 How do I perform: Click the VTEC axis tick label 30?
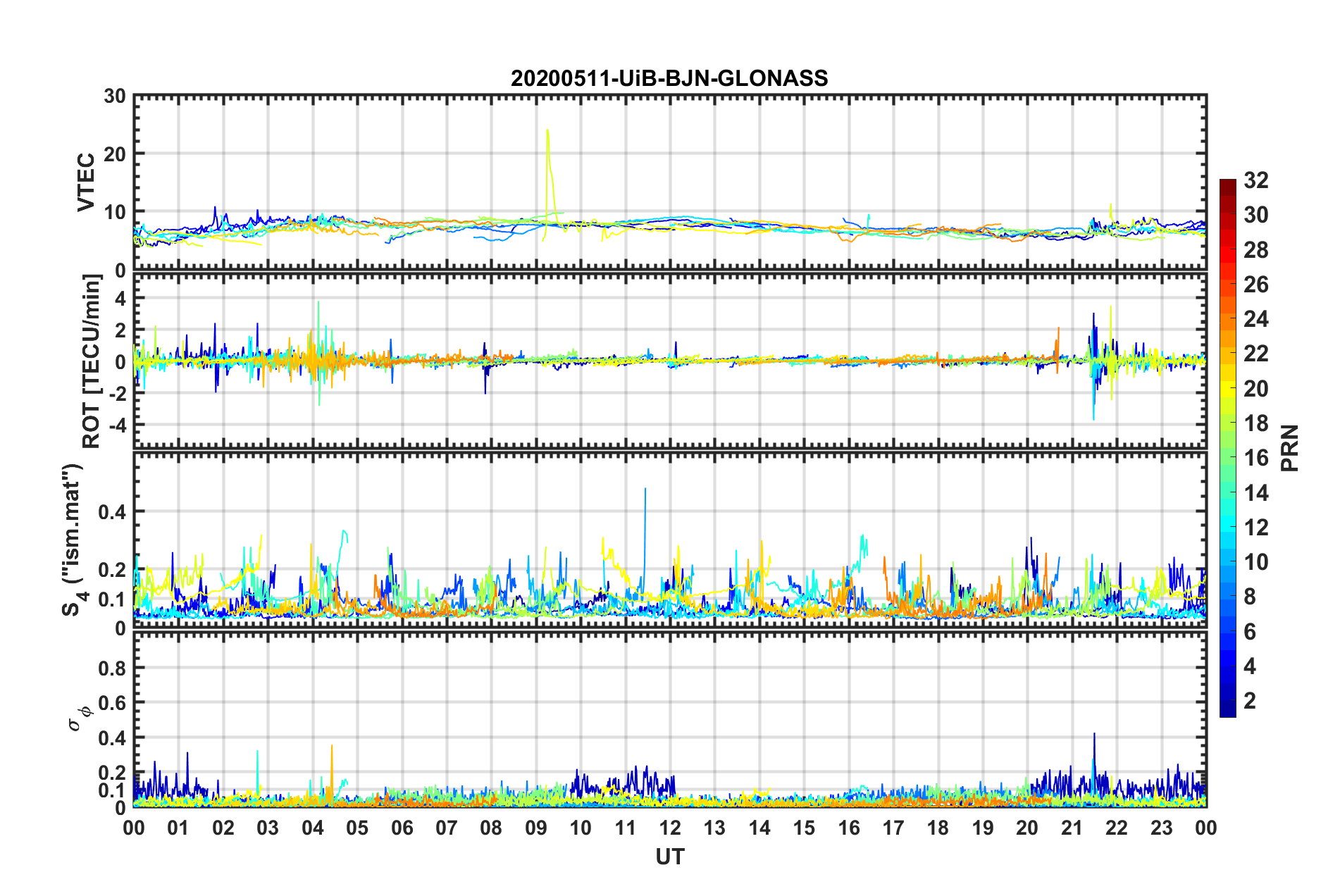coord(115,96)
